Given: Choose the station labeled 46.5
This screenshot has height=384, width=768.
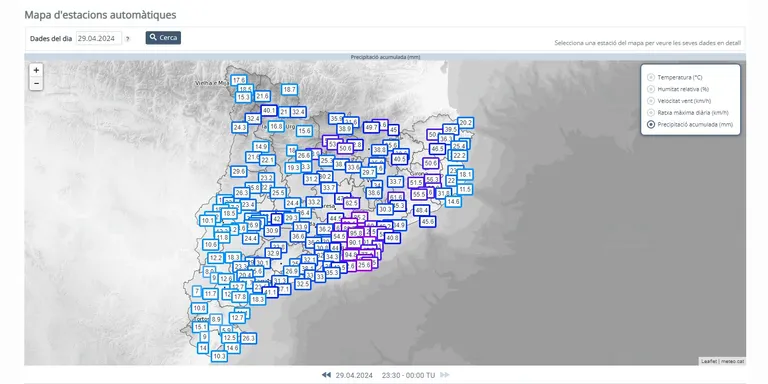Looking at the screenshot, I should 437,148.
